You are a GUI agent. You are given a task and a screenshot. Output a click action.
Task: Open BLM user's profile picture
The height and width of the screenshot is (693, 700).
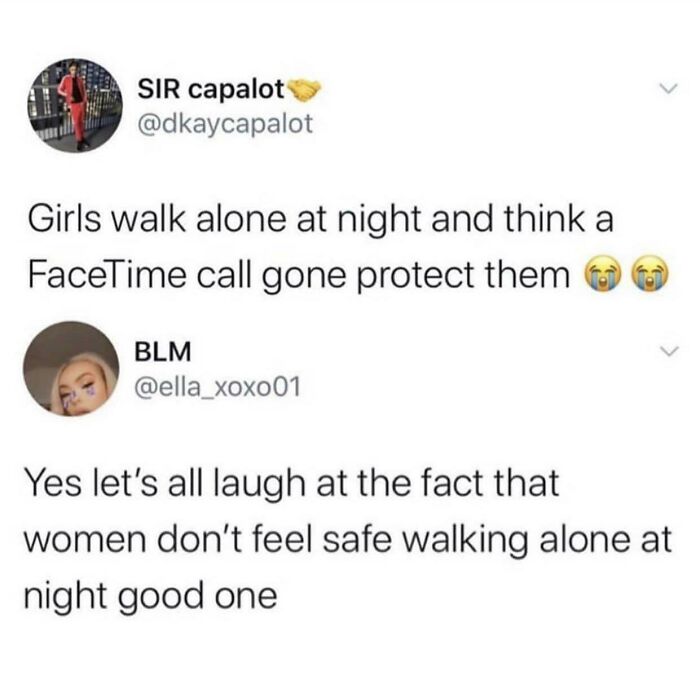point(71,368)
